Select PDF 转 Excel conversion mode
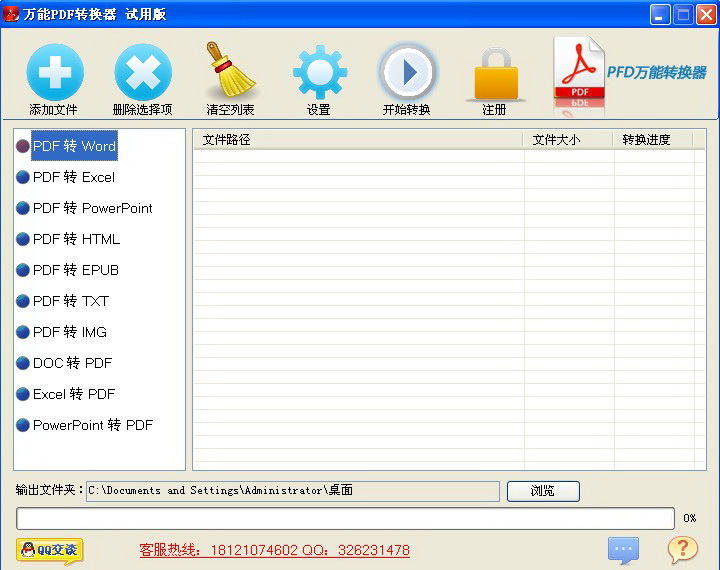 (66, 177)
